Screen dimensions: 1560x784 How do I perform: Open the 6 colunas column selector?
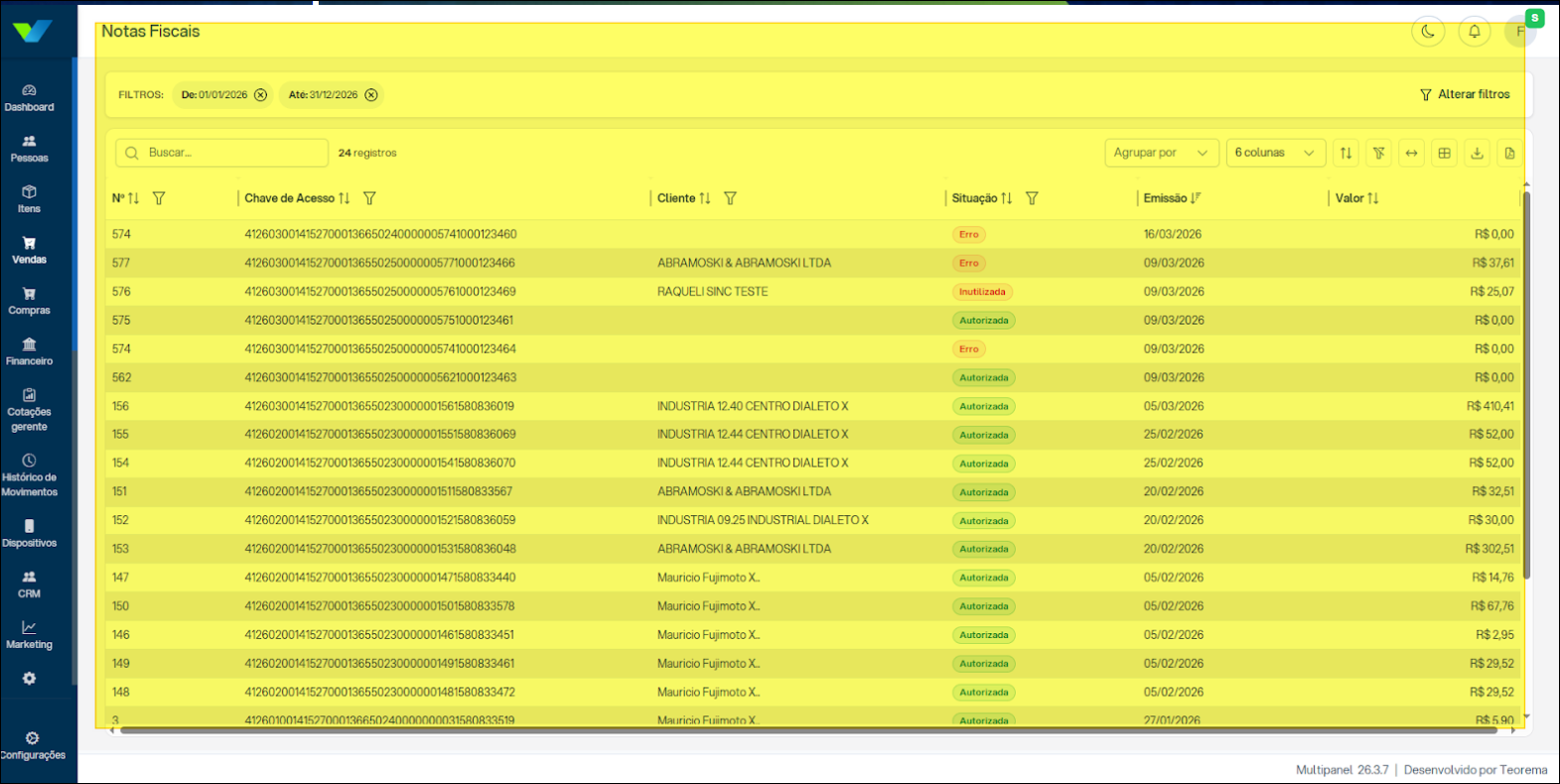[x=1274, y=153]
